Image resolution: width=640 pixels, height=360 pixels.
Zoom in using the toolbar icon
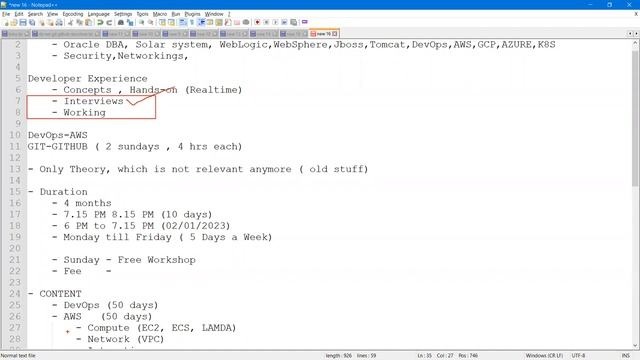(141, 22)
